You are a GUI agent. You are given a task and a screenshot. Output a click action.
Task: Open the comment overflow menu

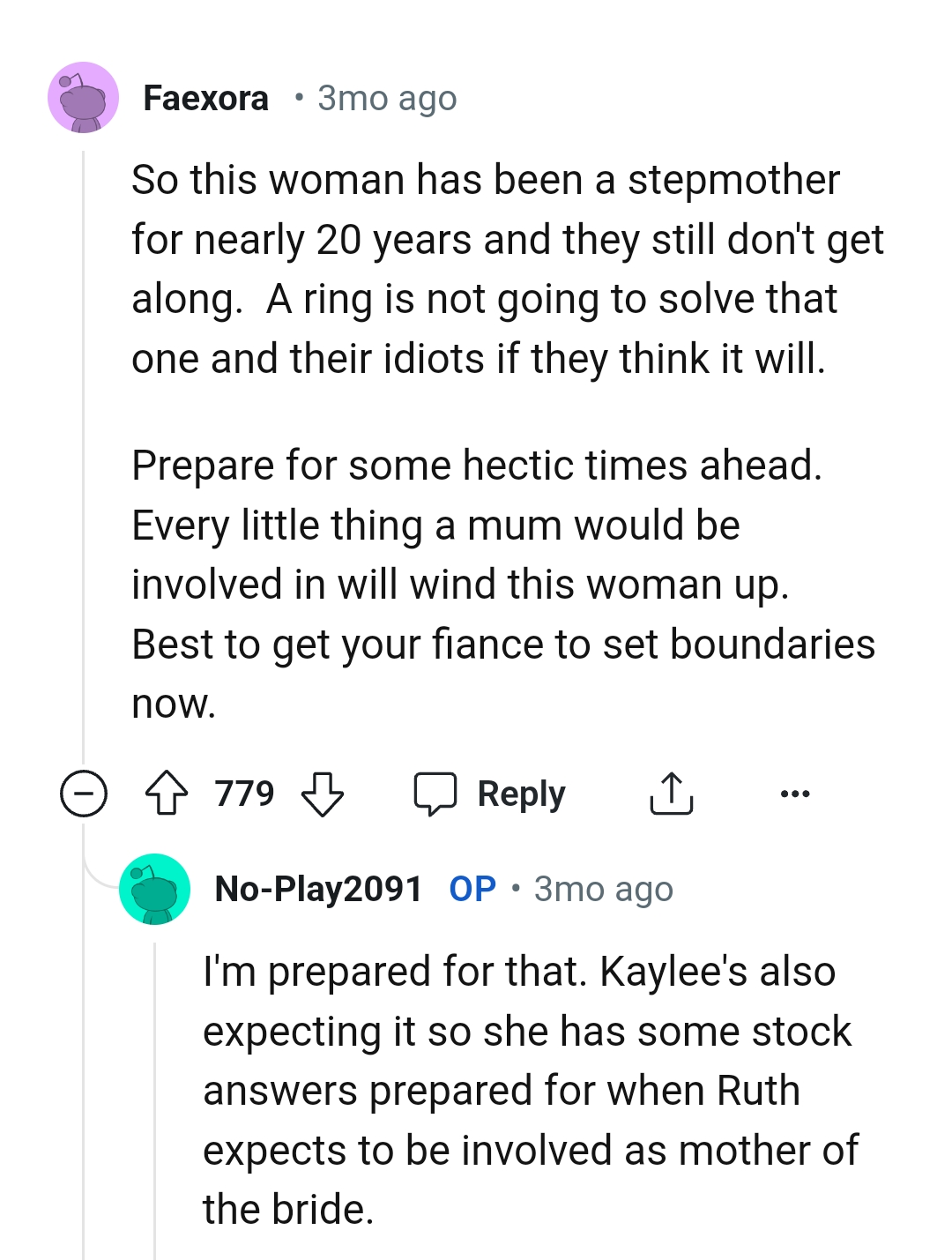click(x=796, y=794)
